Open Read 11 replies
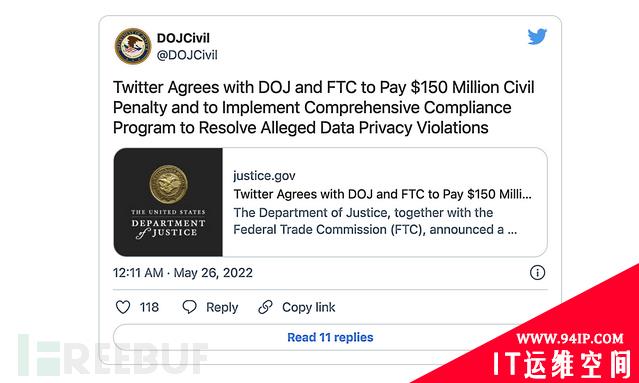This screenshot has width=639, height=383. tap(330, 337)
